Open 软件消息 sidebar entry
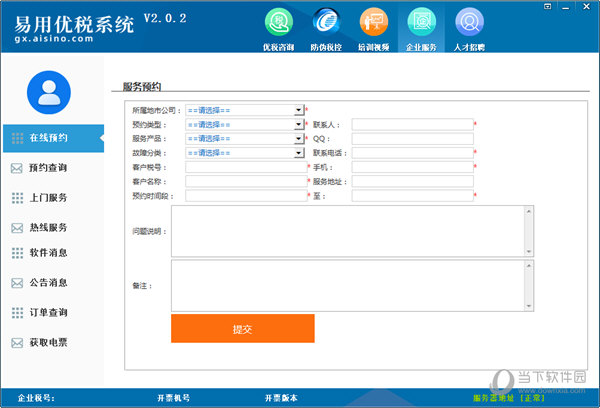This screenshot has width=600, height=408. click(x=48, y=253)
